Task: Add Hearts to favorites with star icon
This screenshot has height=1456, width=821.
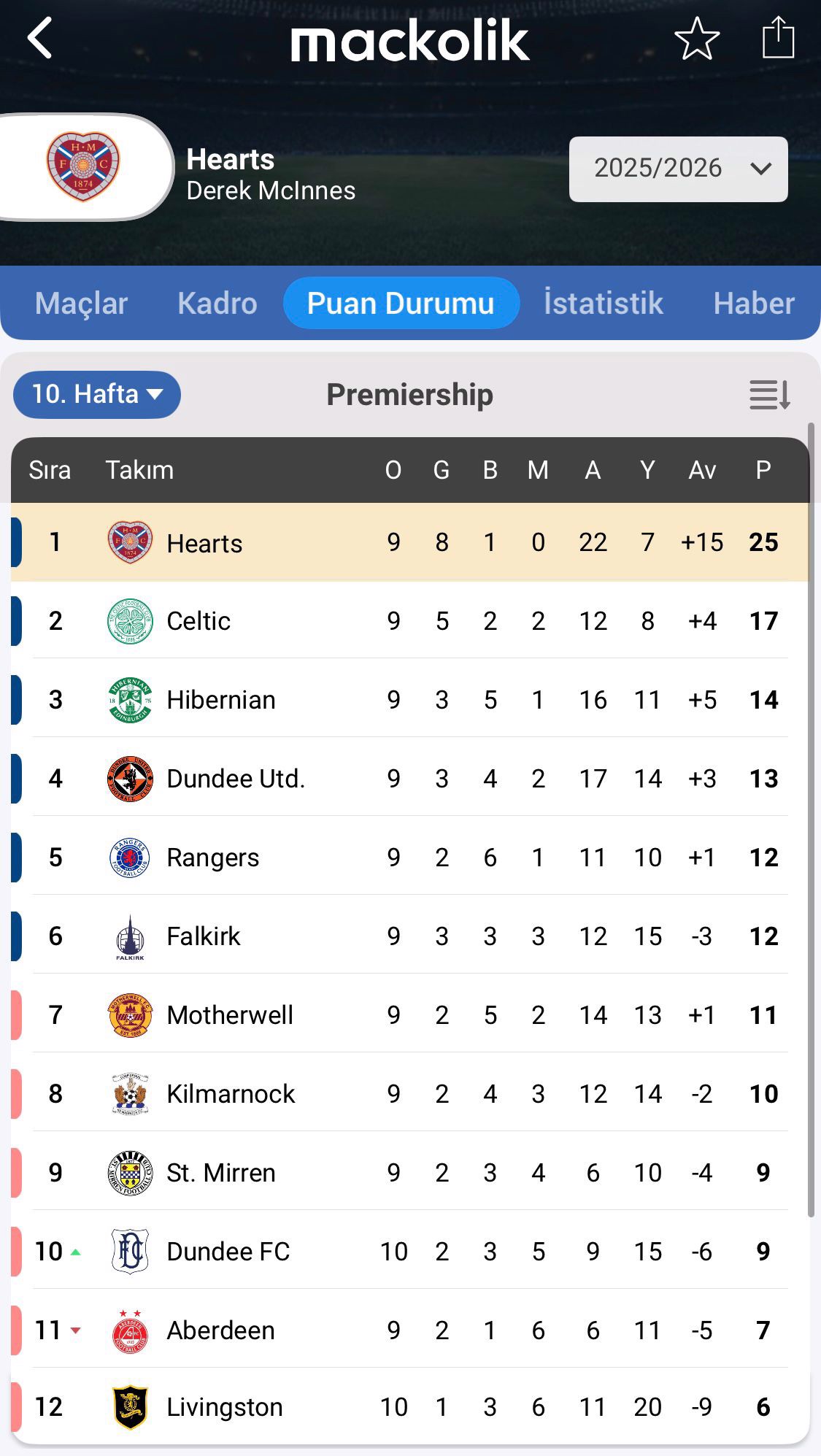Action: coord(697,38)
